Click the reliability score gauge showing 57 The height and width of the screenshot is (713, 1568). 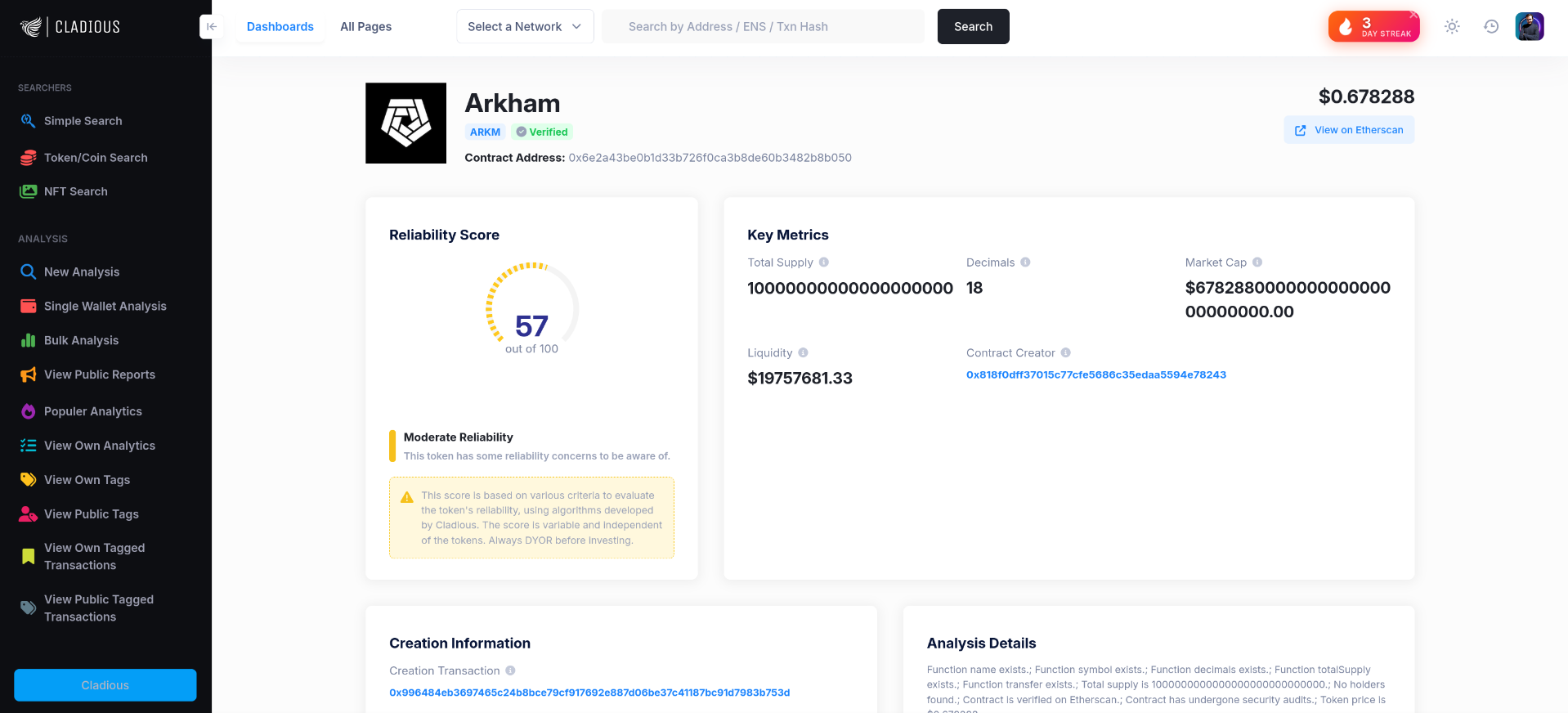click(532, 309)
